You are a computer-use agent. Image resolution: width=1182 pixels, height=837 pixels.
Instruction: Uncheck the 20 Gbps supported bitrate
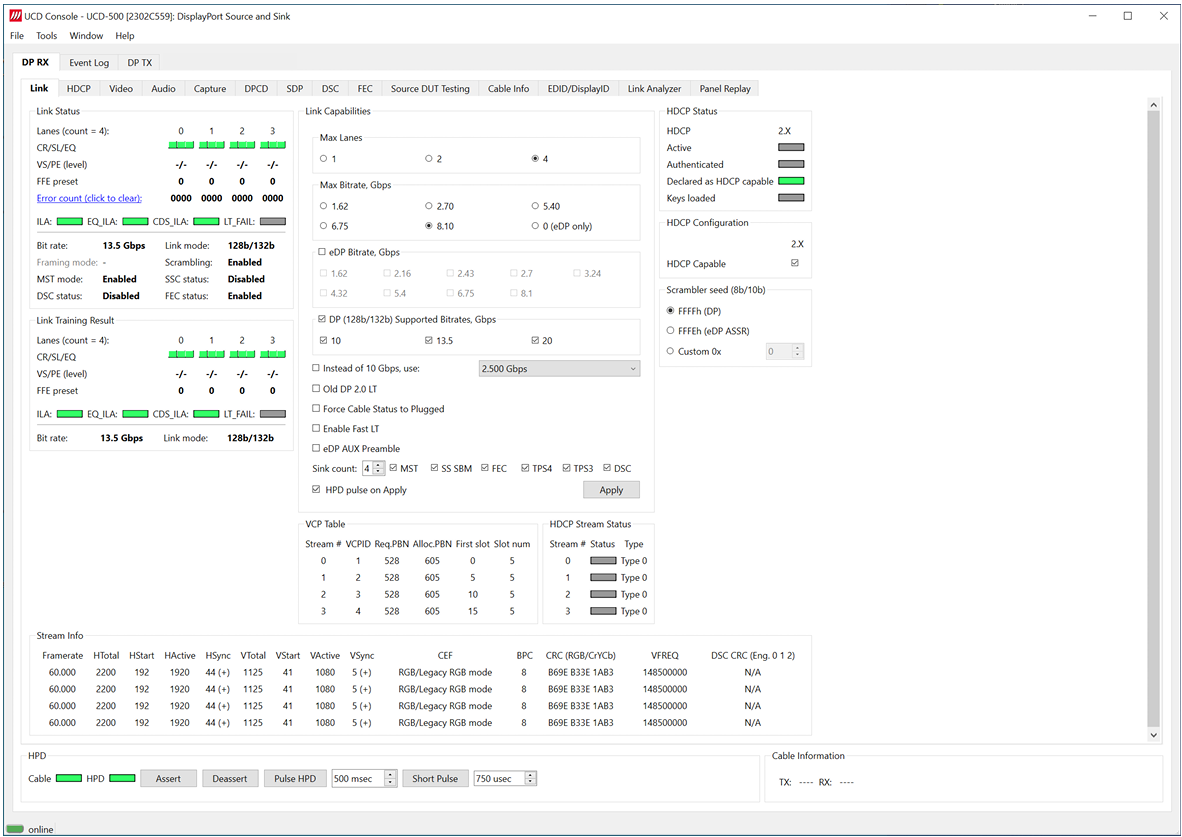(535, 341)
